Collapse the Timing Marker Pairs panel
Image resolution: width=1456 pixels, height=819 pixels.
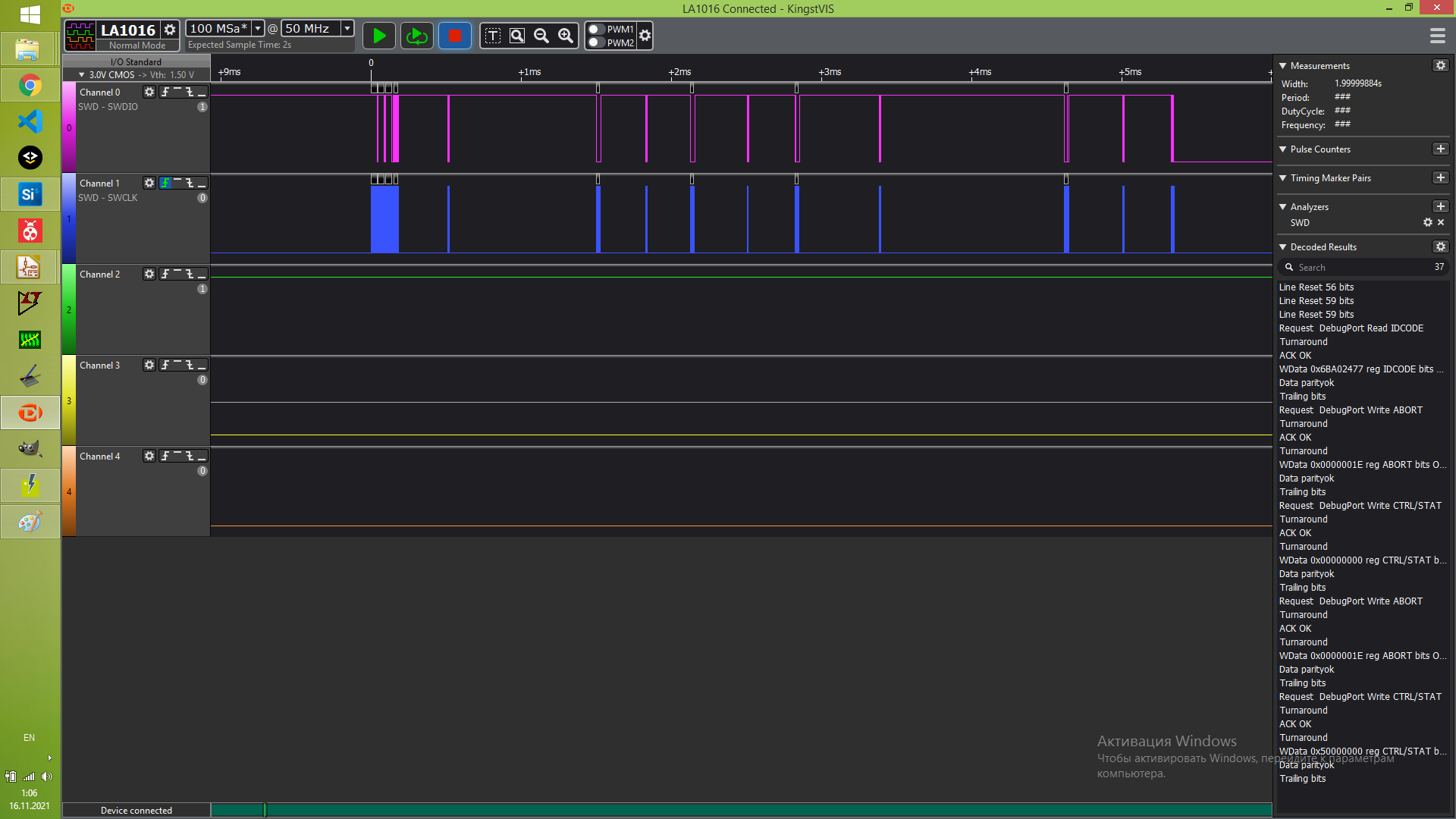pos(1283,178)
